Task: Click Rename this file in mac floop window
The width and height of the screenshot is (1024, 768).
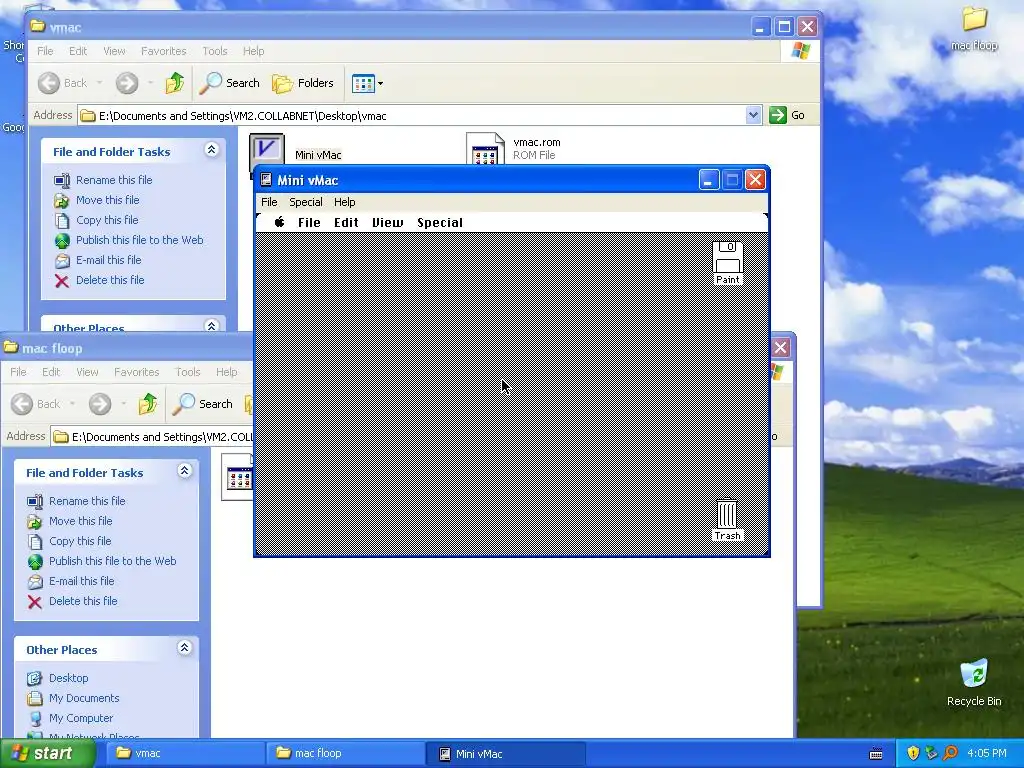Action: (87, 501)
